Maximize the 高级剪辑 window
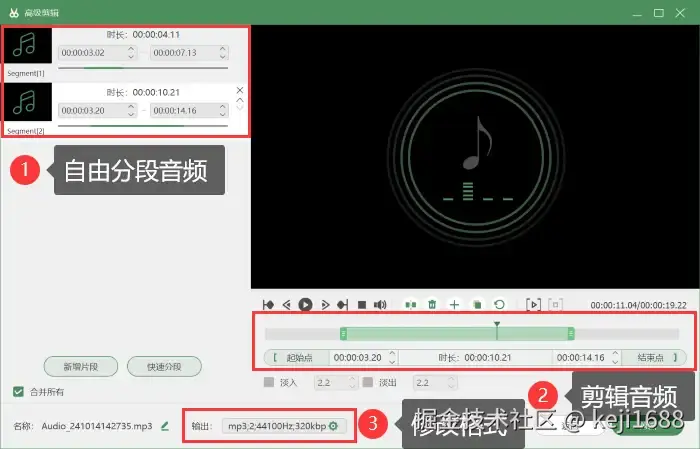 (x=658, y=13)
